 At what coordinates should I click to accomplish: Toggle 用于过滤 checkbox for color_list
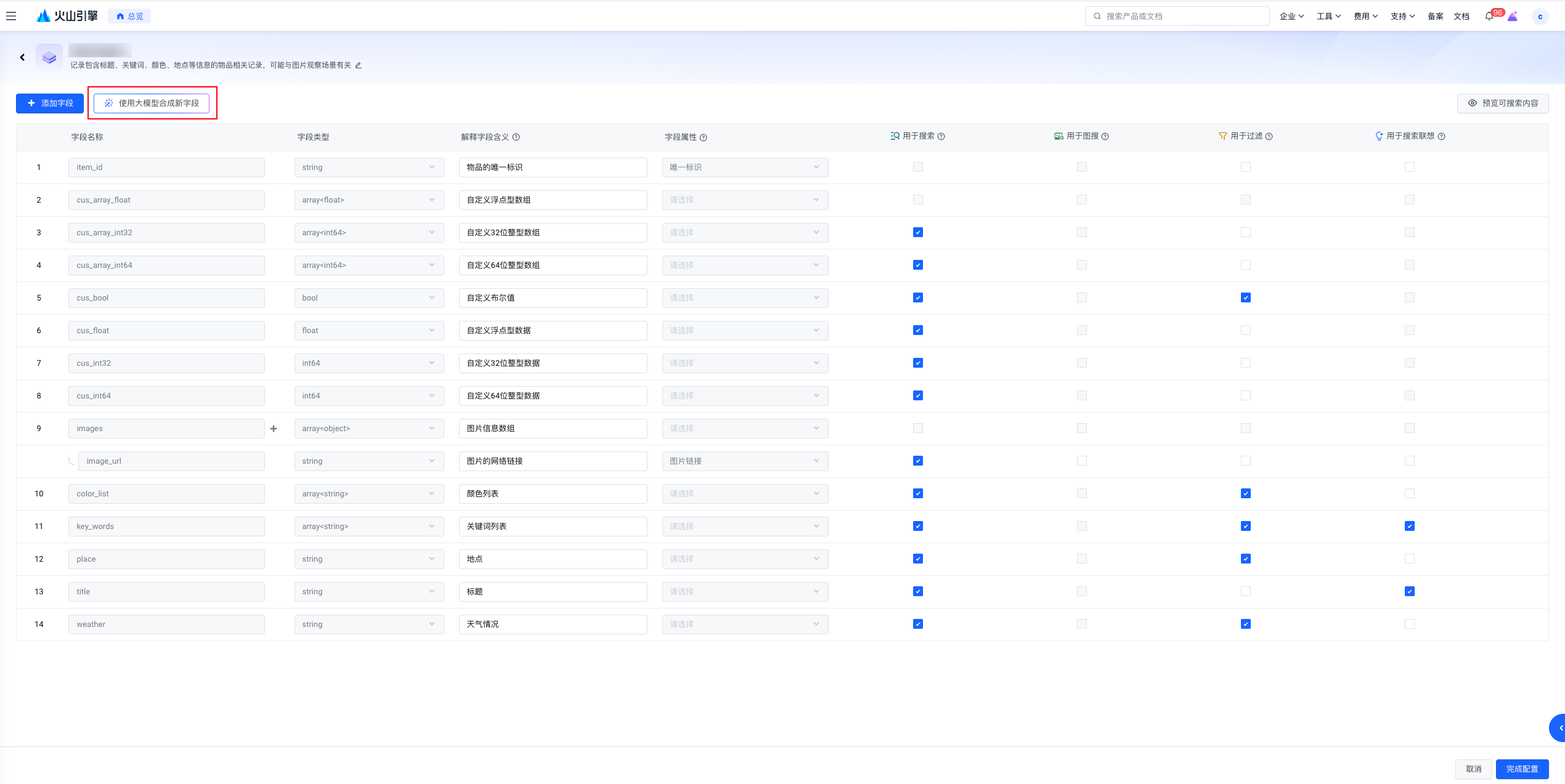1246,494
